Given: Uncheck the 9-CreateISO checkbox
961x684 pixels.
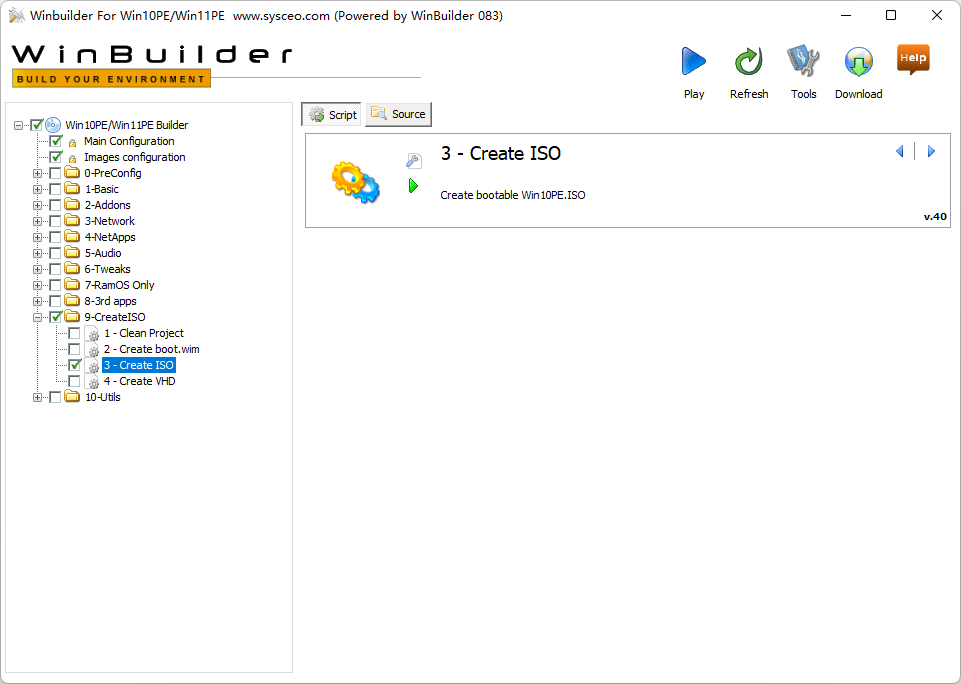Looking at the screenshot, I should [56, 317].
